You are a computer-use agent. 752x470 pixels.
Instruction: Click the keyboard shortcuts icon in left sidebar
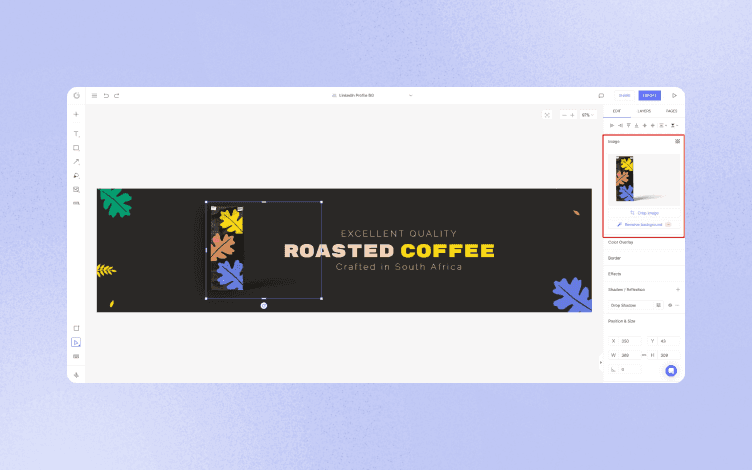[76, 356]
